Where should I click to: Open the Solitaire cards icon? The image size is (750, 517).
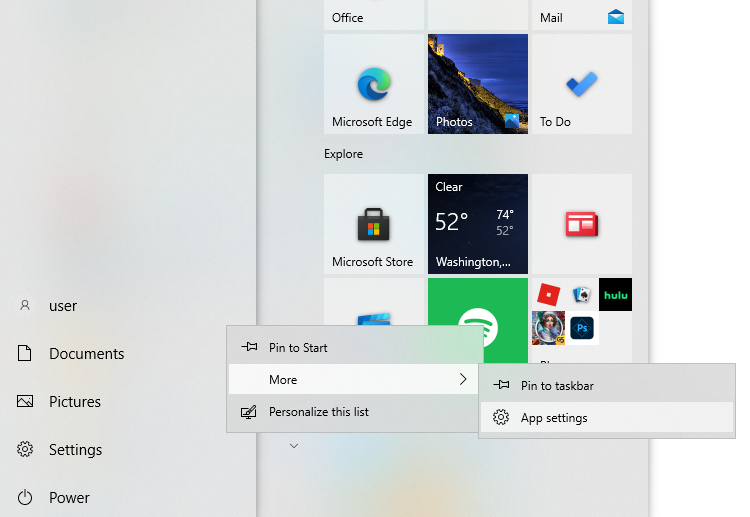pyautogui.click(x=582, y=295)
